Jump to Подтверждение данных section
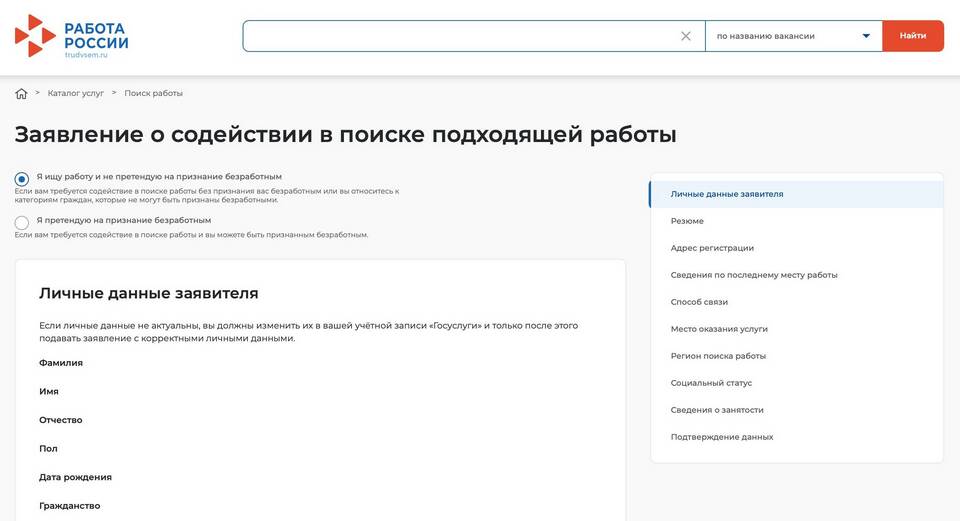The image size is (960, 521). (x=722, y=437)
